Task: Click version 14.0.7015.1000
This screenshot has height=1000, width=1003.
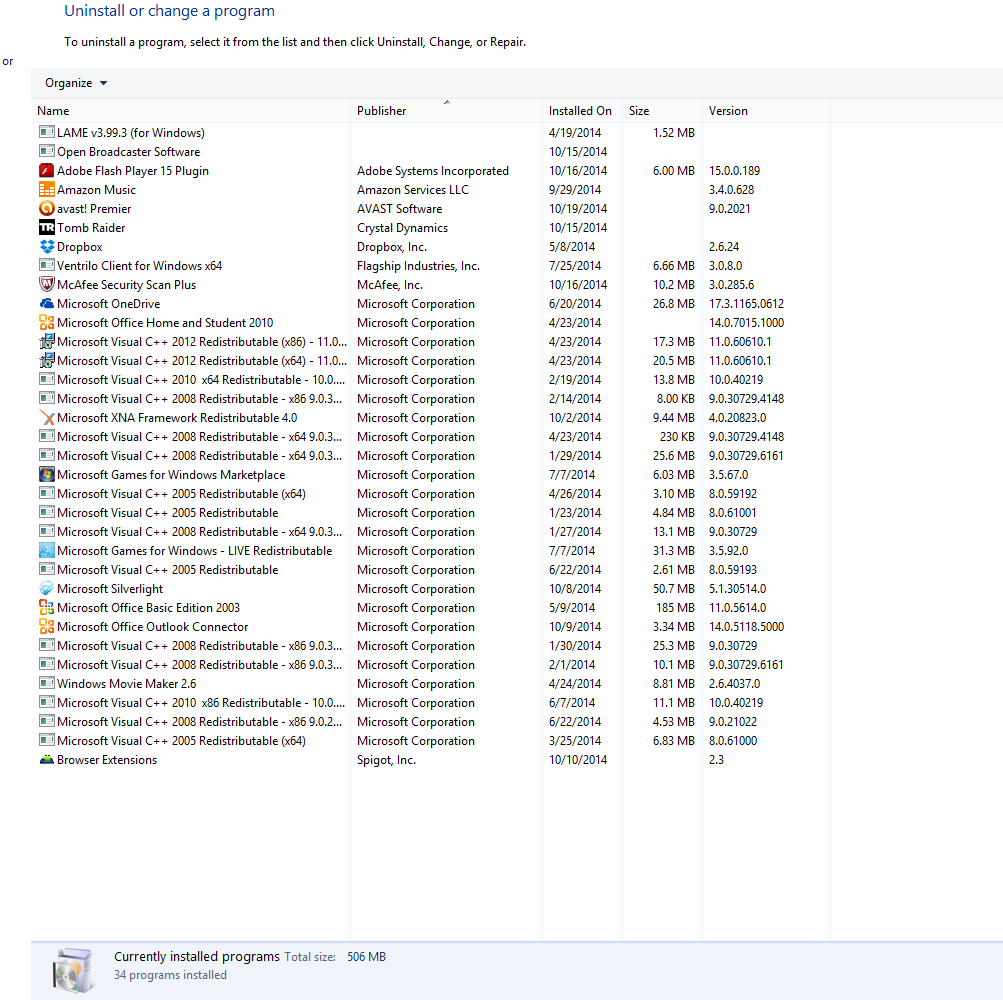Action: (746, 323)
